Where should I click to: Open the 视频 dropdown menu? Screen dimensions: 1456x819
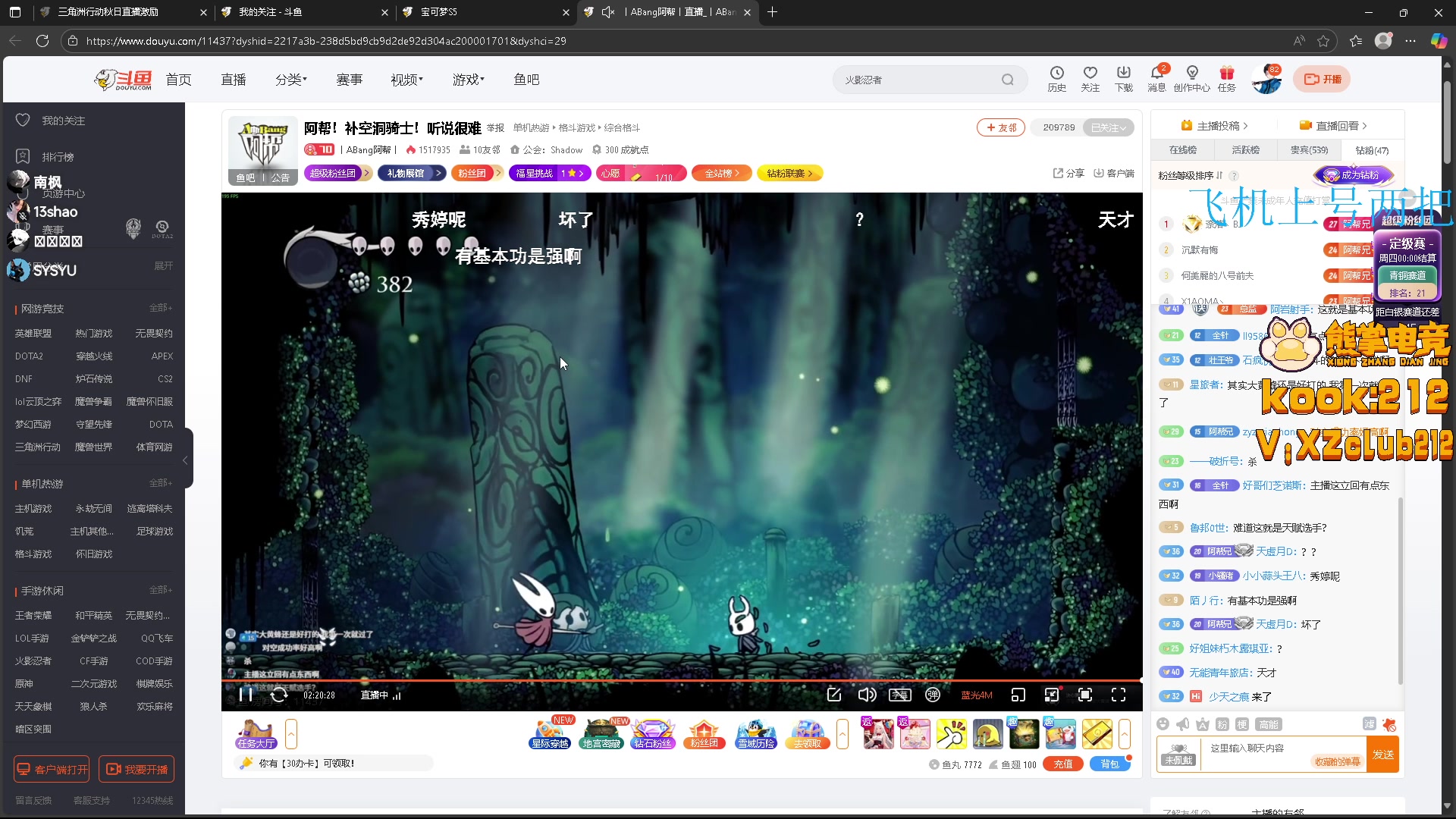click(406, 80)
